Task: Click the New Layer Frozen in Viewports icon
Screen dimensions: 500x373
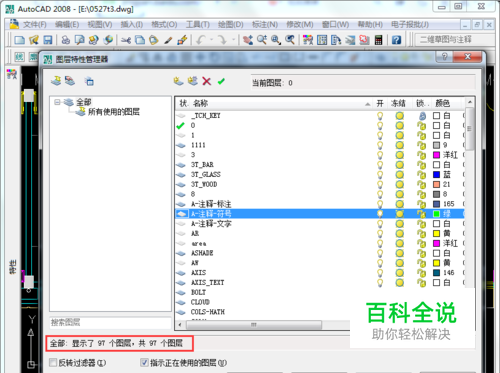Action: coord(193,81)
